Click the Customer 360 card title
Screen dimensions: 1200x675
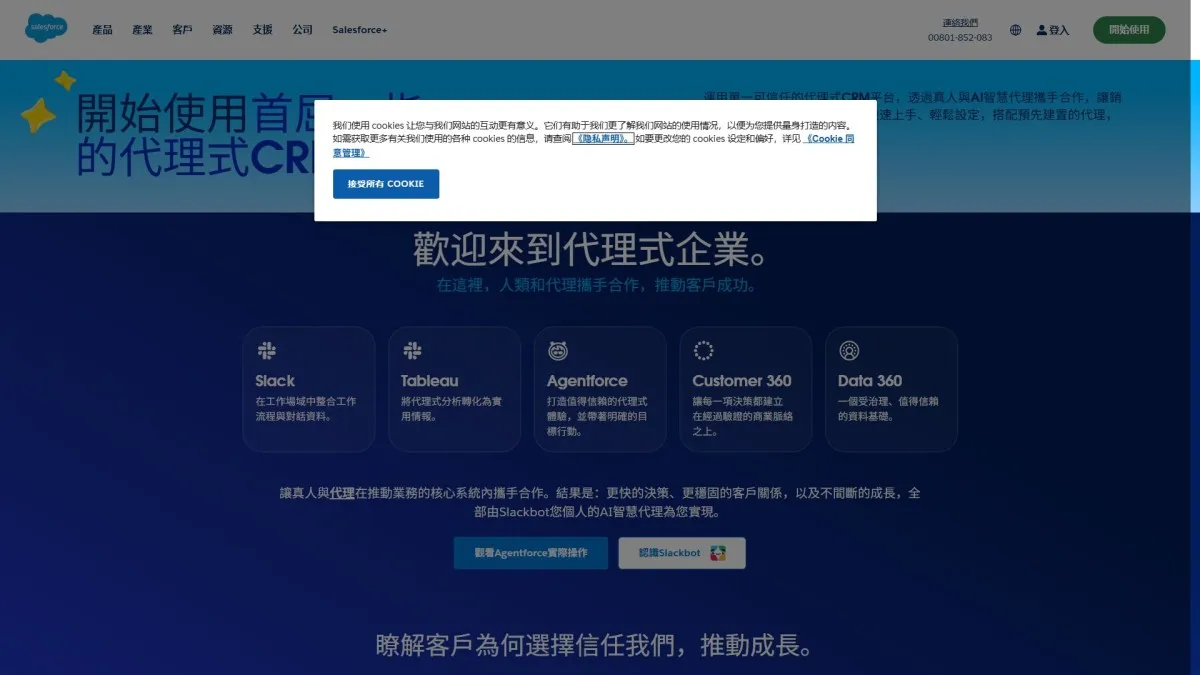tap(742, 381)
